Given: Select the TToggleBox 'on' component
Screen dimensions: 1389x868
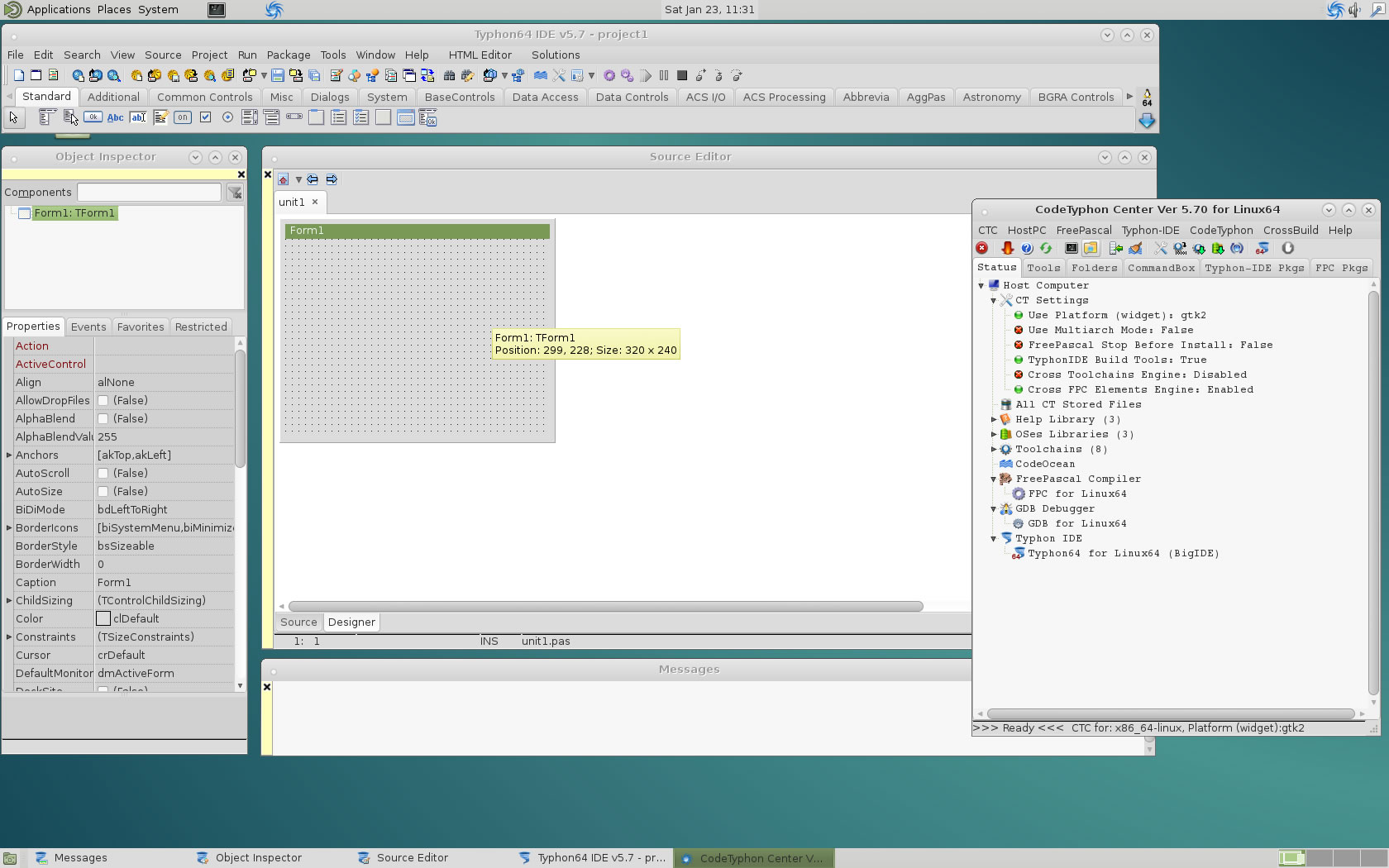Looking at the screenshot, I should 183,117.
